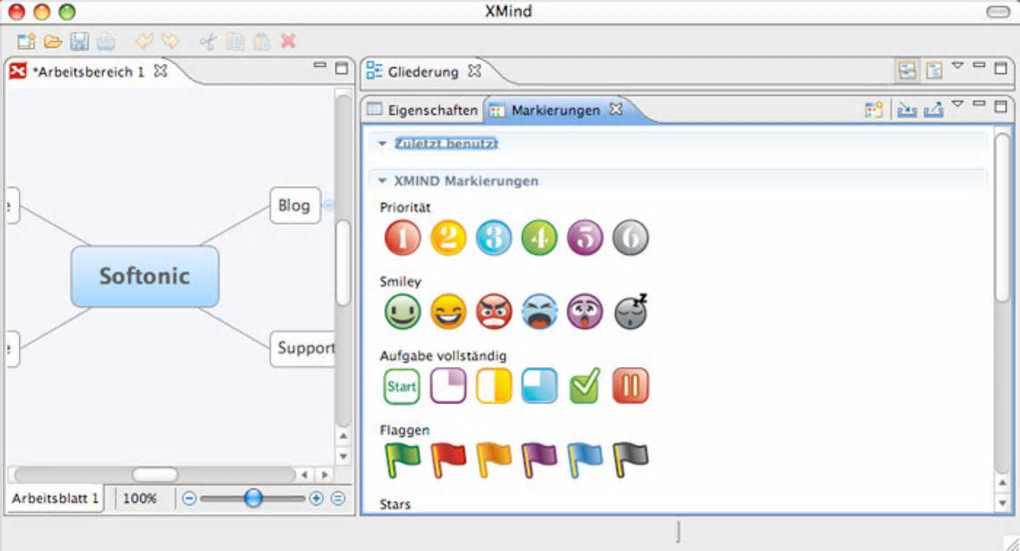The image size is (1020, 551).
Task: Select Priority 4 green marker
Action: click(539, 237)
